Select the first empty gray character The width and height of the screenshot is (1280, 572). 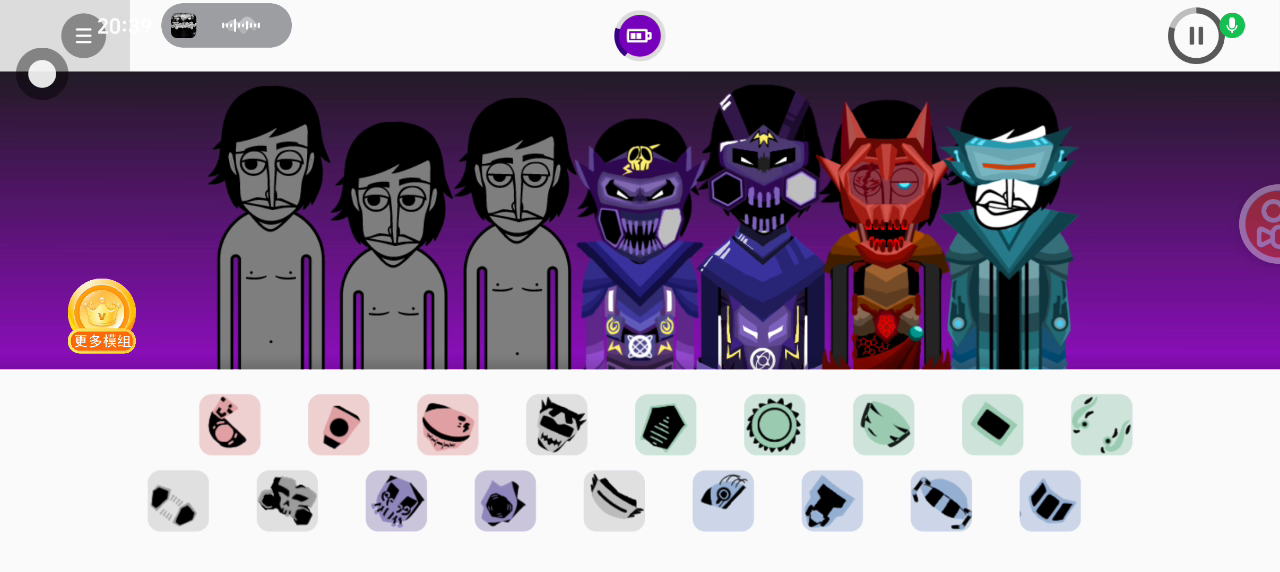pyautogui.click(x=269, y=228)
